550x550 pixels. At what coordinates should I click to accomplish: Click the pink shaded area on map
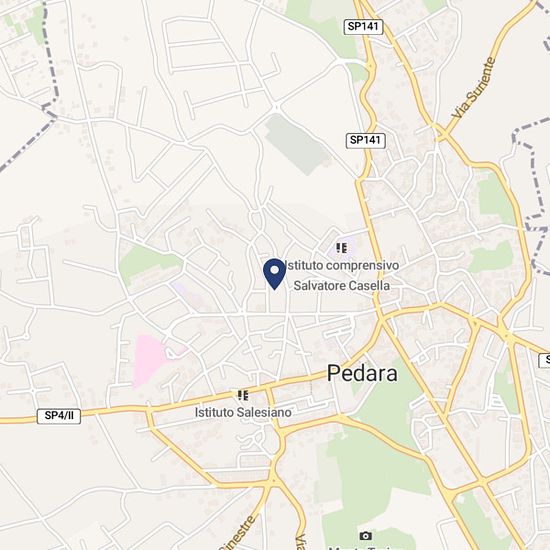[x=150, y=360]
